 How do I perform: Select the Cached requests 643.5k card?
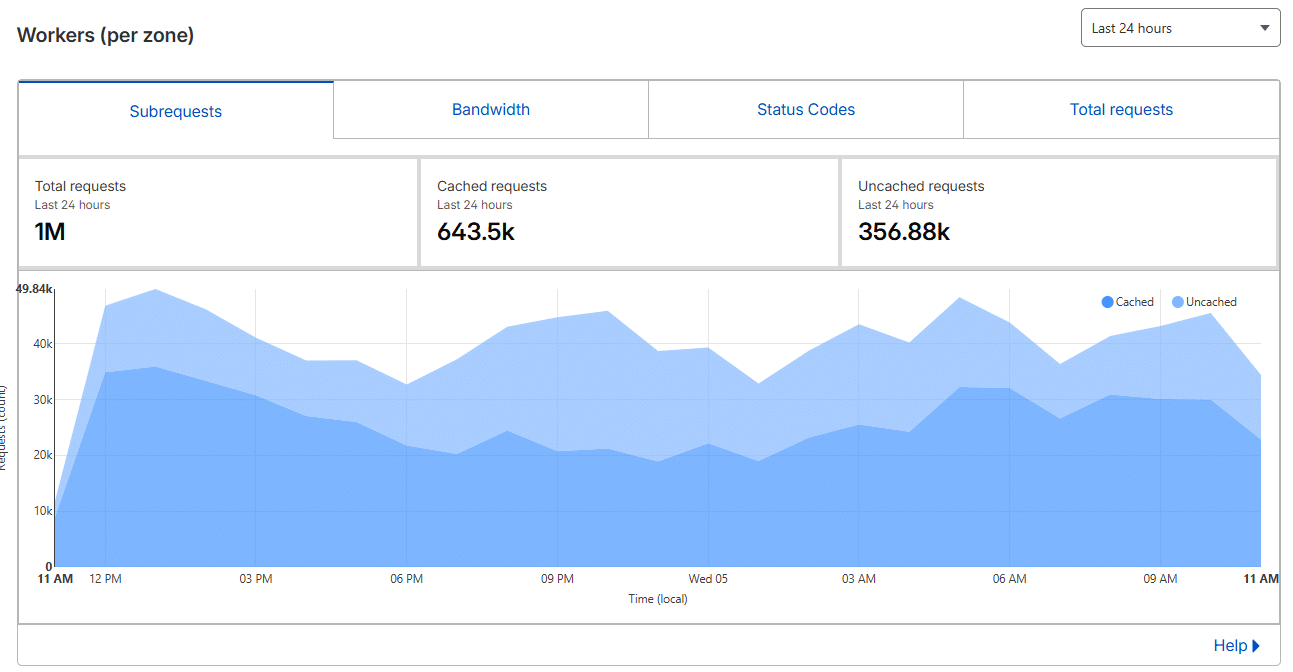pyautogui.click(x=628, y=212)
